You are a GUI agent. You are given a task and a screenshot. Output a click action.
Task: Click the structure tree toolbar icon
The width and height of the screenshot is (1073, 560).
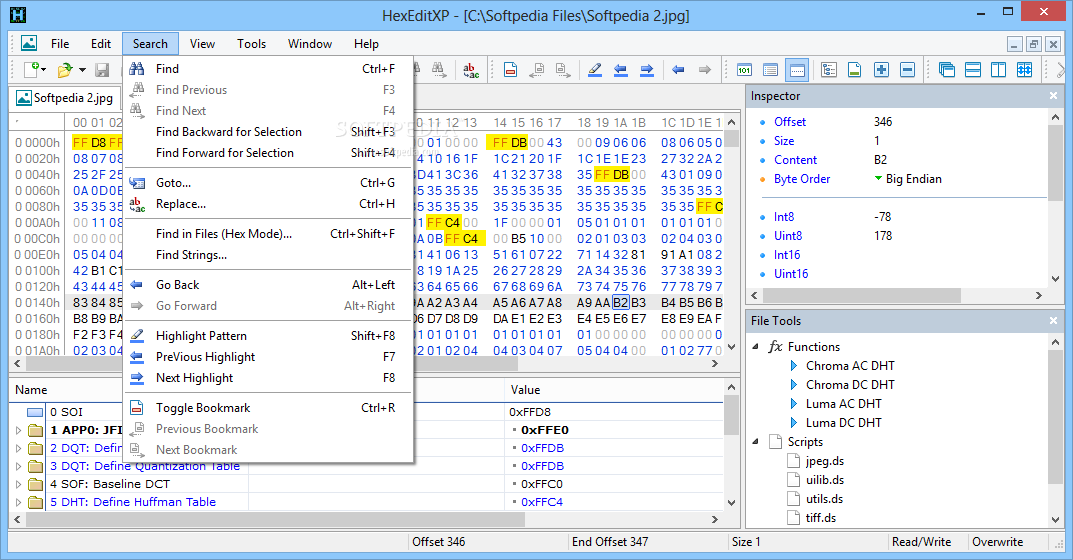829,70
